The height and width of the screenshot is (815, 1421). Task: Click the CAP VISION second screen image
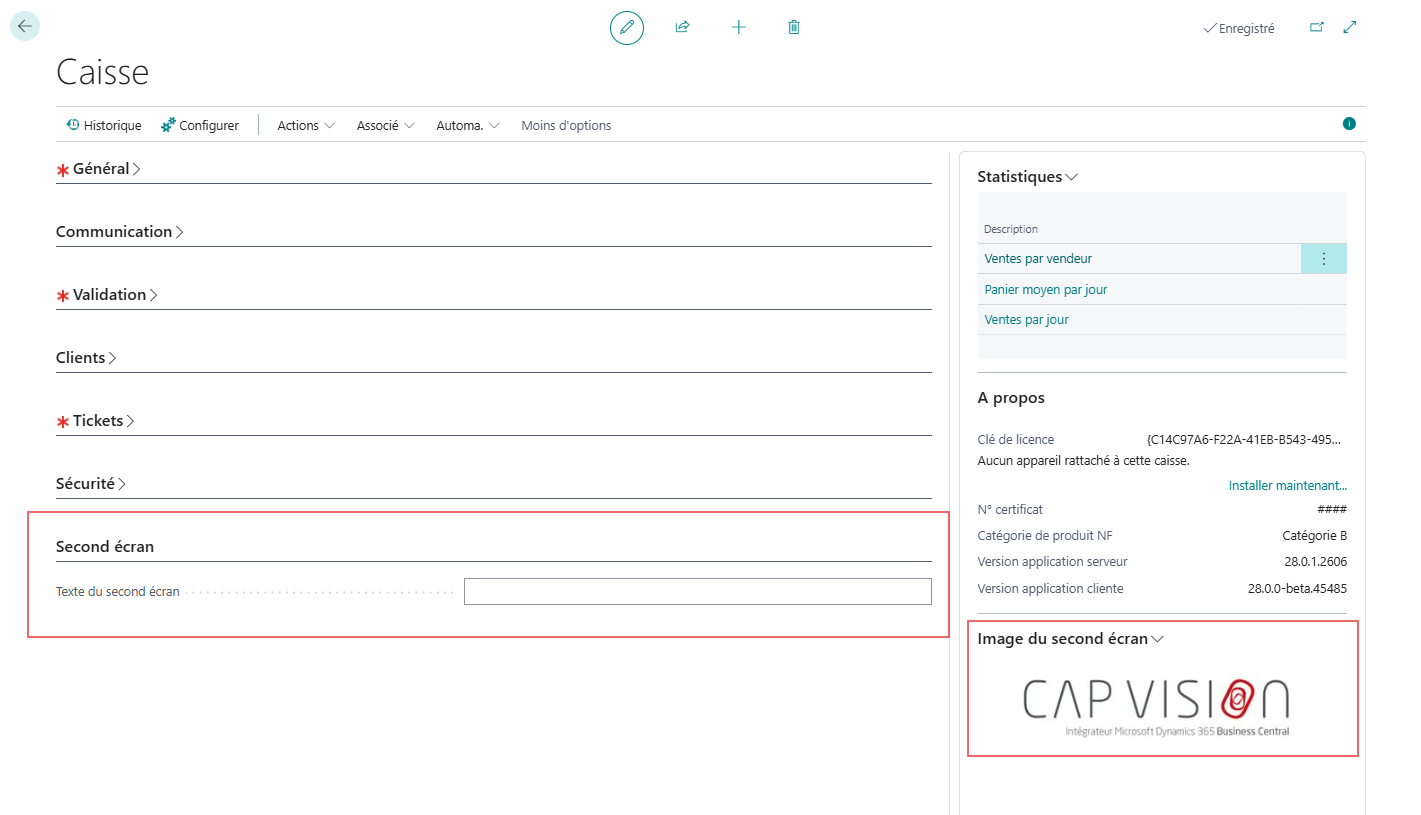point(1155,707)
